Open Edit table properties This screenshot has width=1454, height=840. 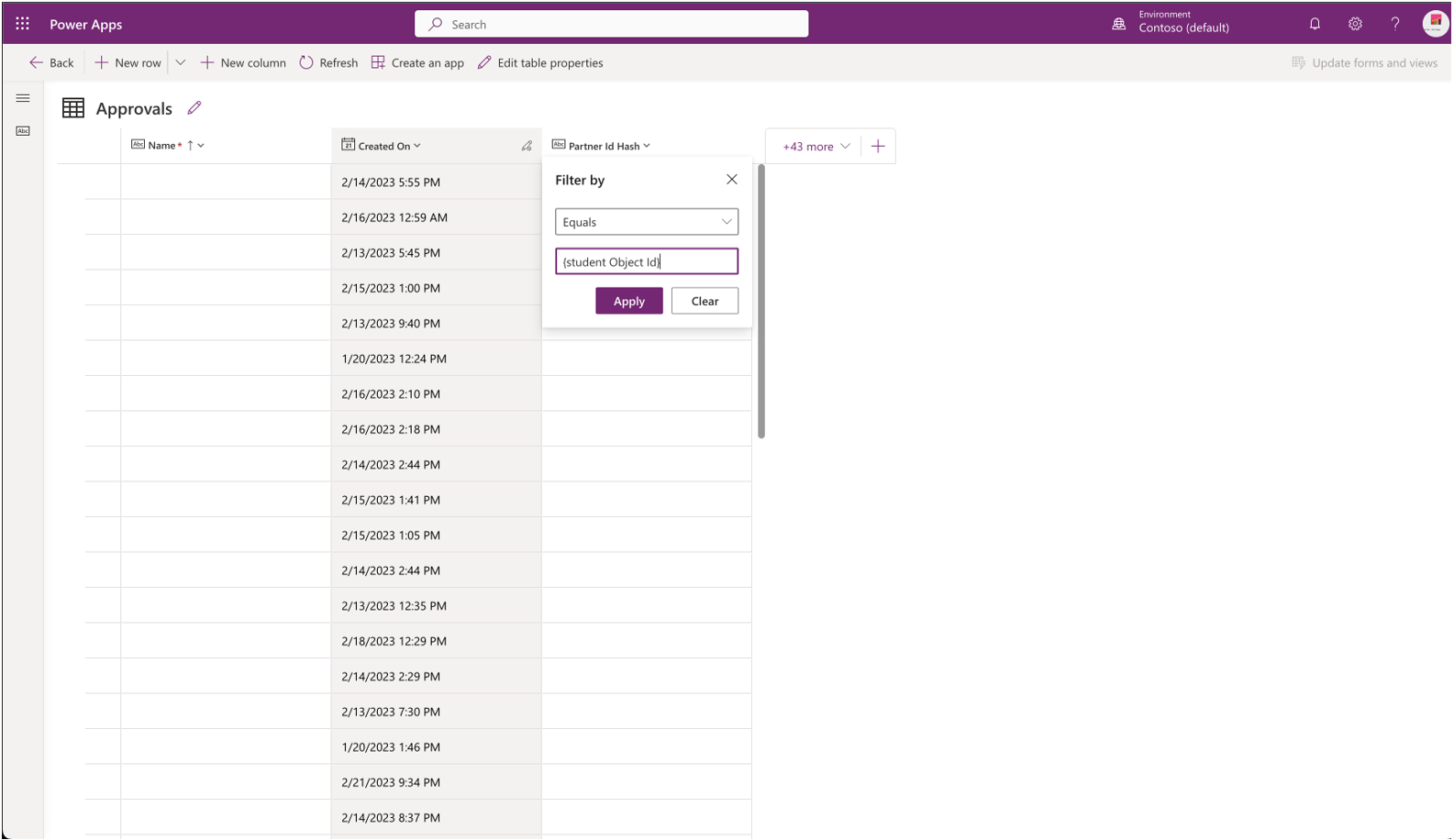click(540, 62)
